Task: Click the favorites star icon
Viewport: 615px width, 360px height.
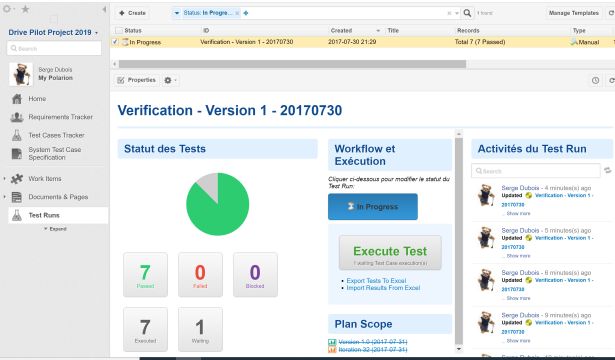Action: pyautogui.click(x=25, y=9)
